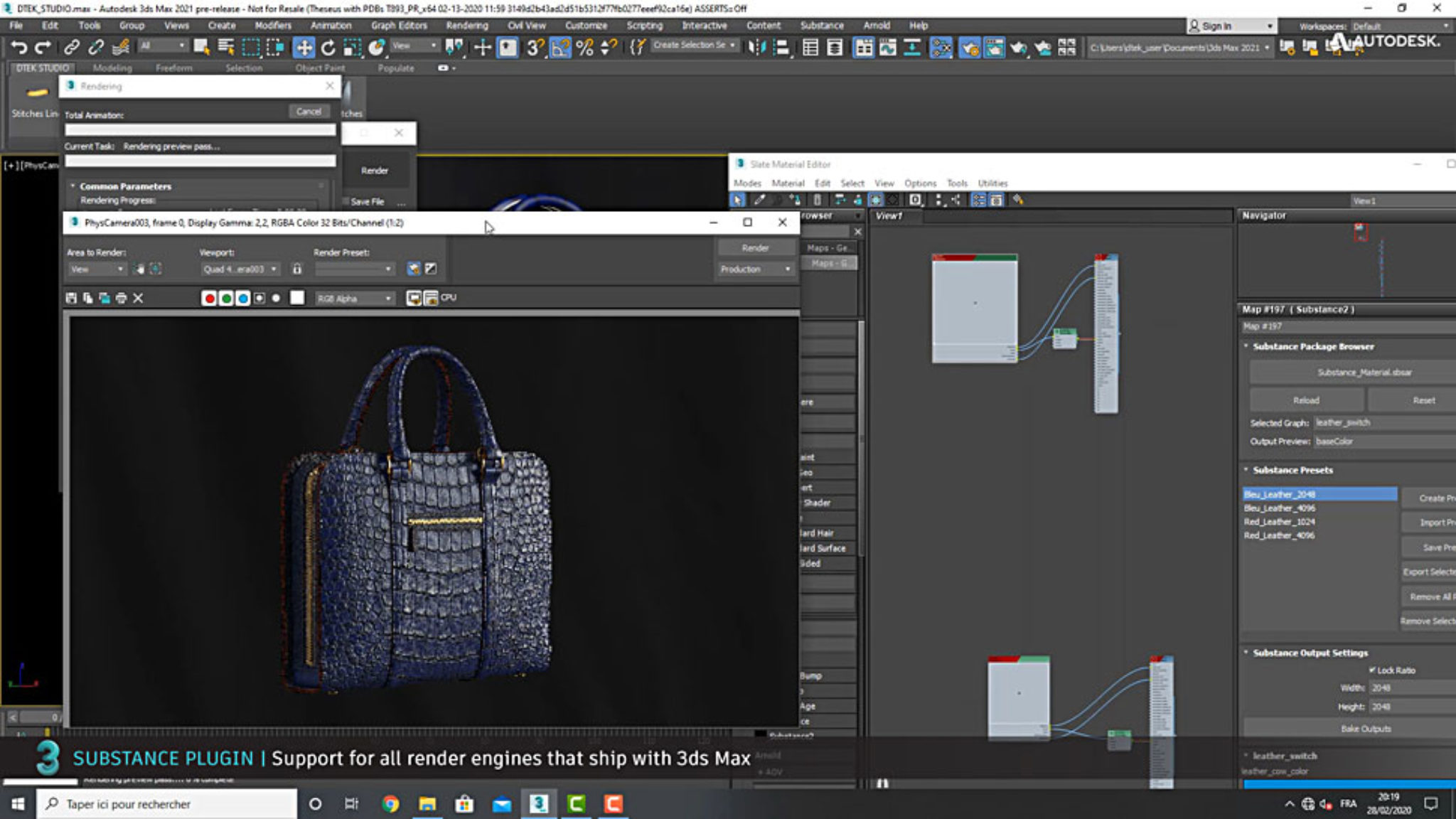Viewport: 1456px width, 819px height.
Task: Click the Align tool icon
Action: (781, 48)
